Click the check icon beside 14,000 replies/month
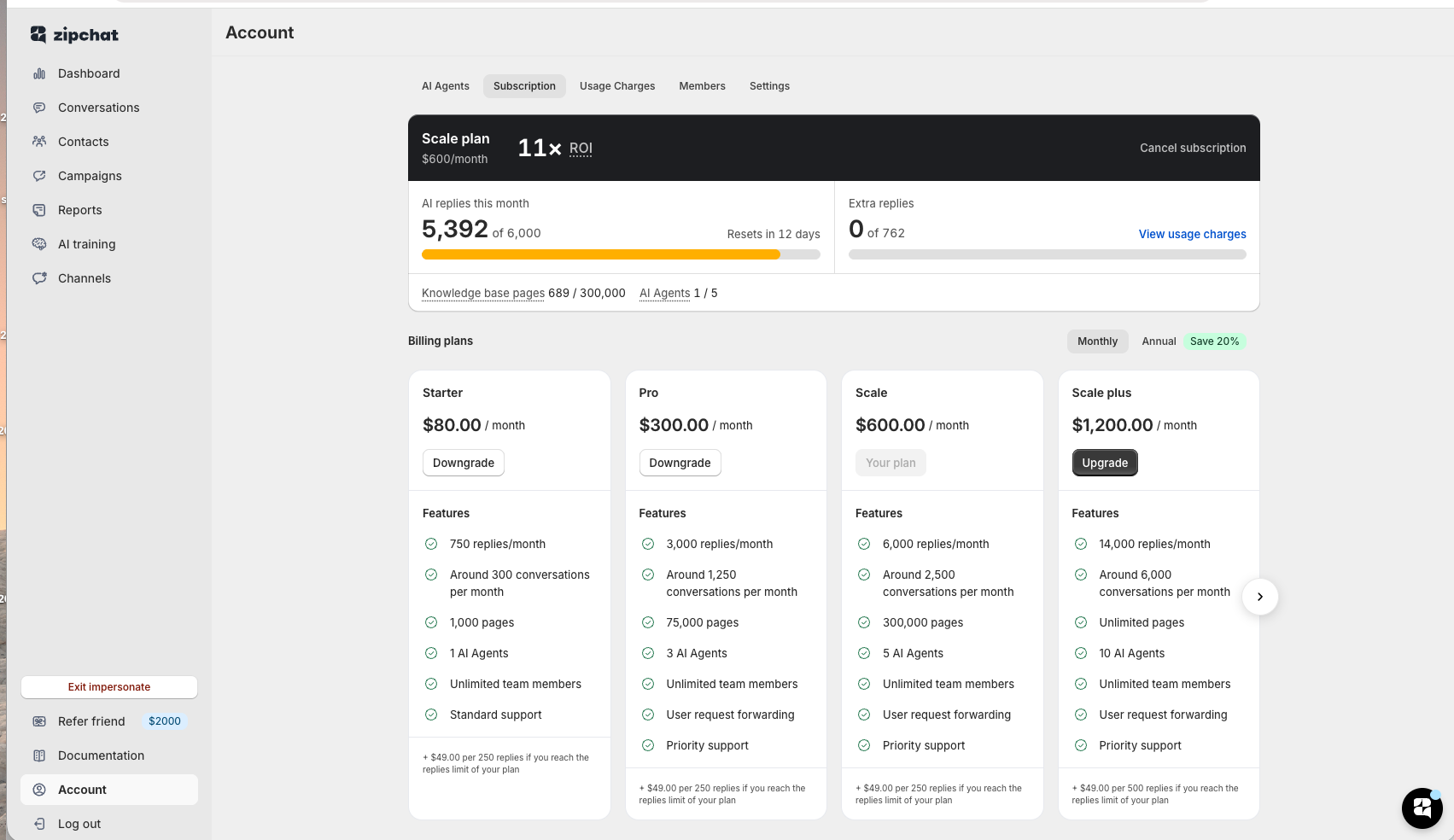Viewport: 1454px width, 840px height. 1081,544
